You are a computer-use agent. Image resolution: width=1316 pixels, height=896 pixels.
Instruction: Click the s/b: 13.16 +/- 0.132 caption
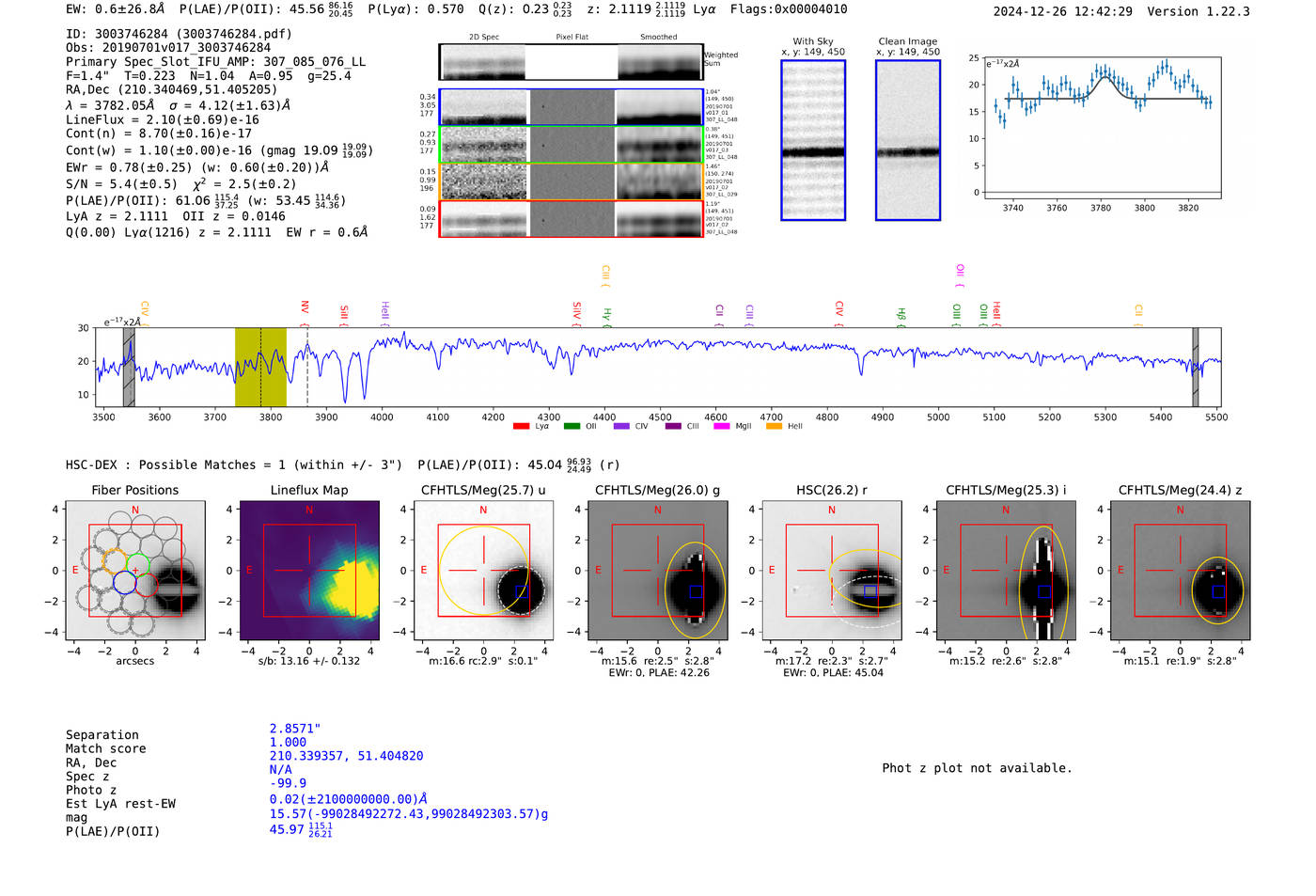(309, 661)
